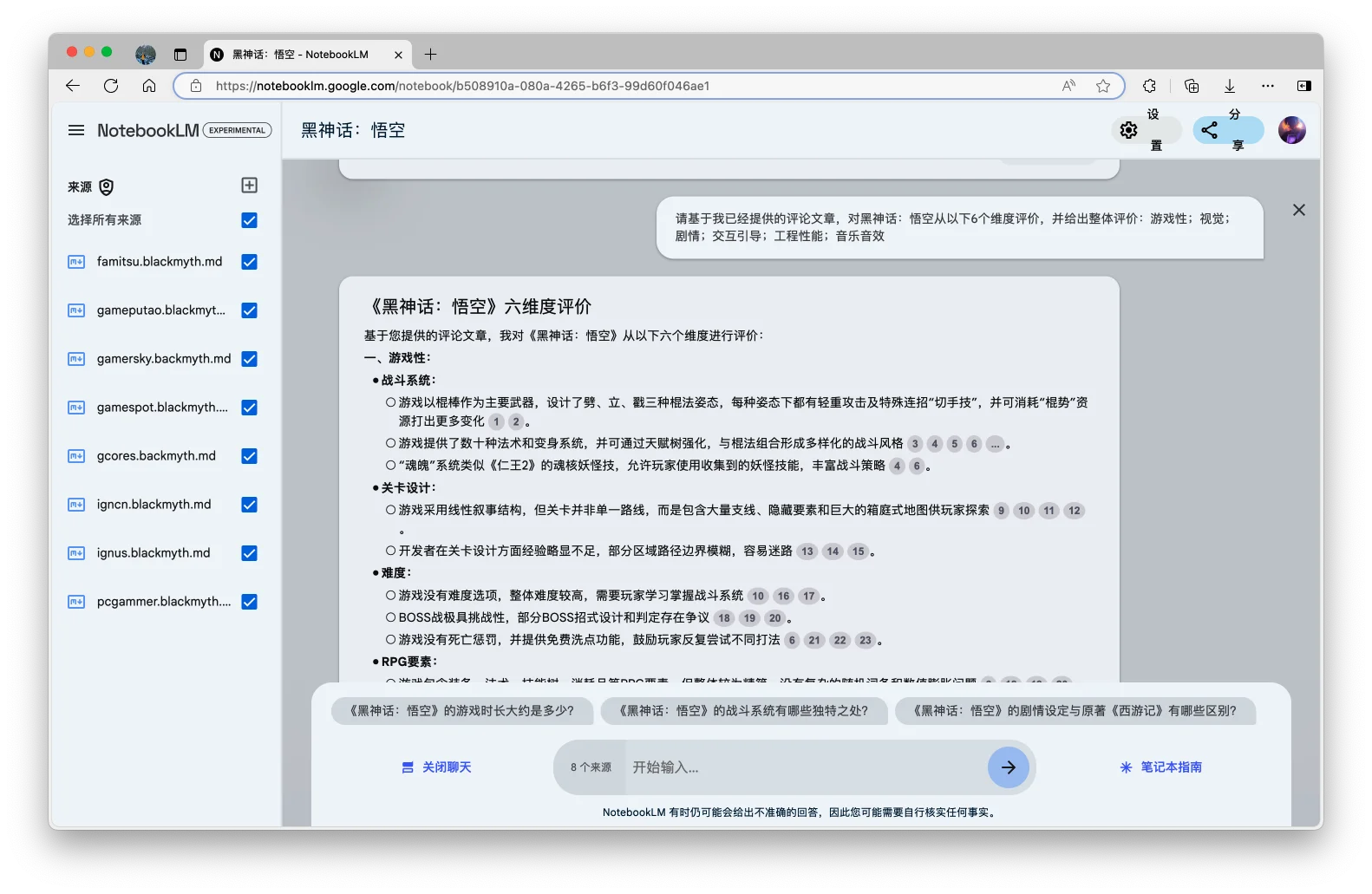Click the 关闭聊天 button

436,767
